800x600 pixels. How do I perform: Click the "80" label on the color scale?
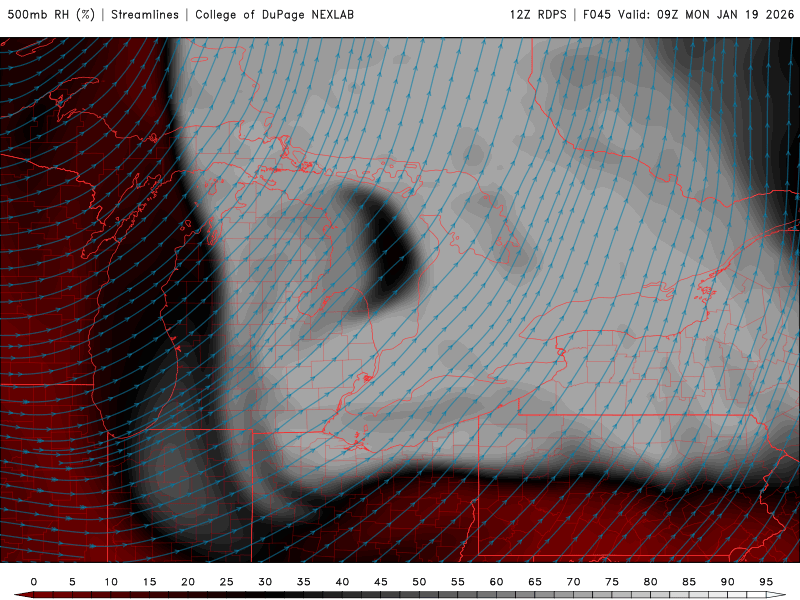(650, 582)
